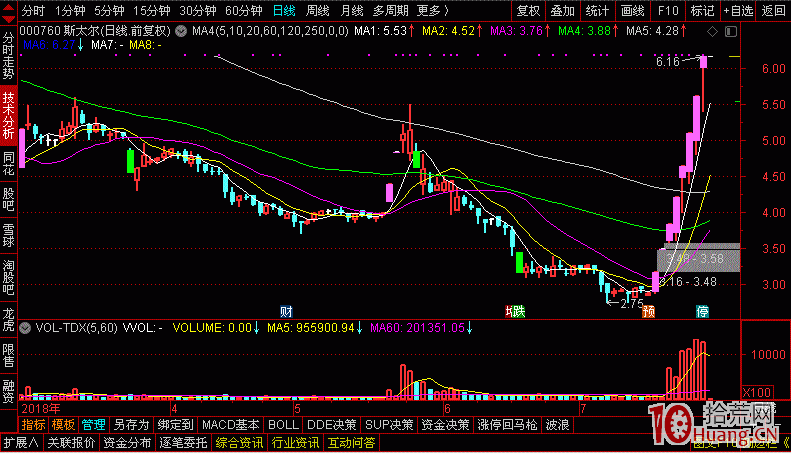This screenshot has width=791, height=454.
Task: Expand the 更多 periods list
Action: pos(433,11)
